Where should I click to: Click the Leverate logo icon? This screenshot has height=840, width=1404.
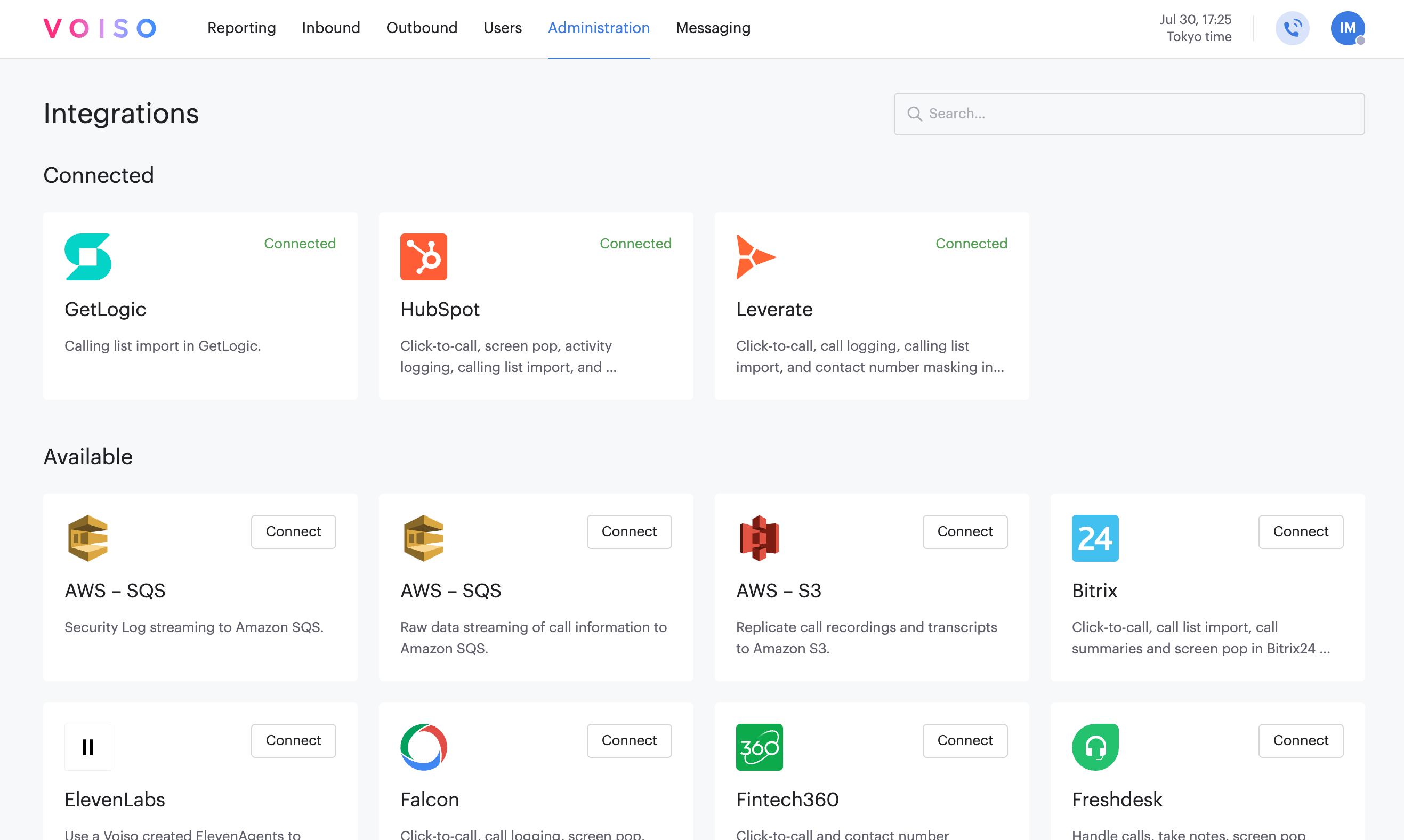[756, 257]
